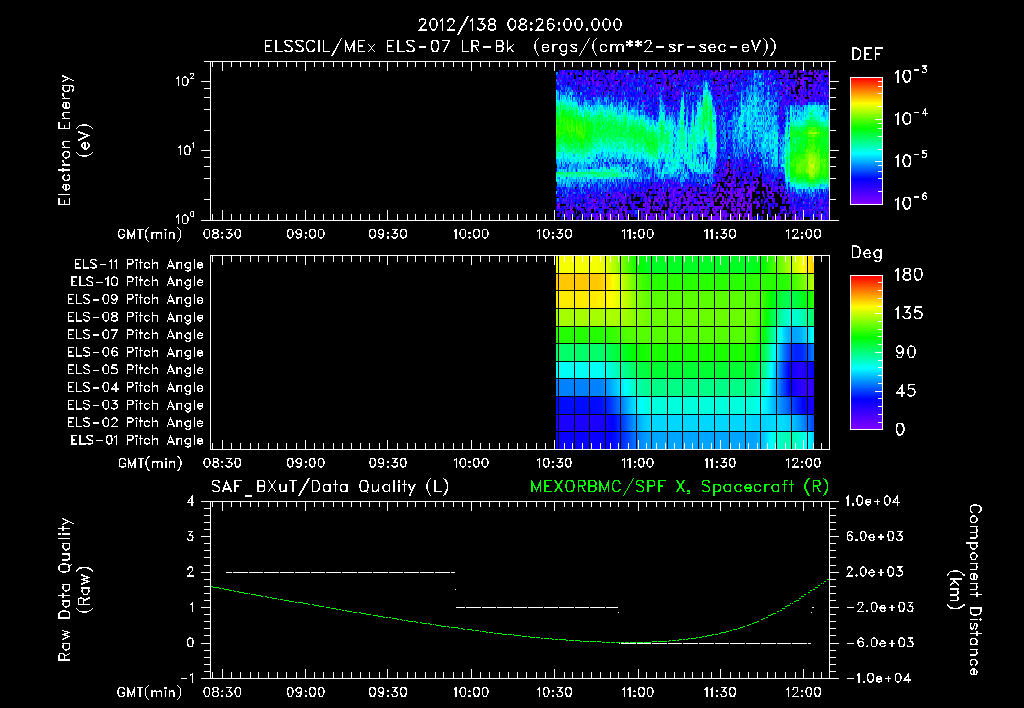1024x708 pixels.
Task: Click the 10^0 electron energy tick label
Action: click(x=185, y=217)
